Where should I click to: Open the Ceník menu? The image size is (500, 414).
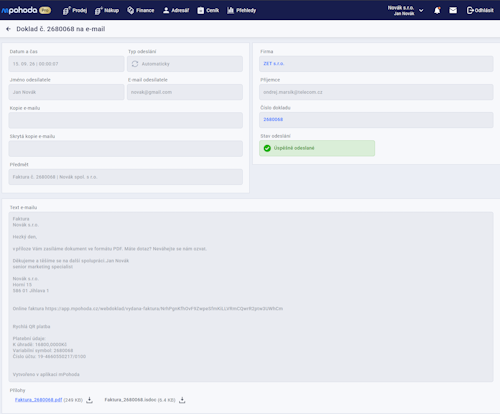(208, 10)
